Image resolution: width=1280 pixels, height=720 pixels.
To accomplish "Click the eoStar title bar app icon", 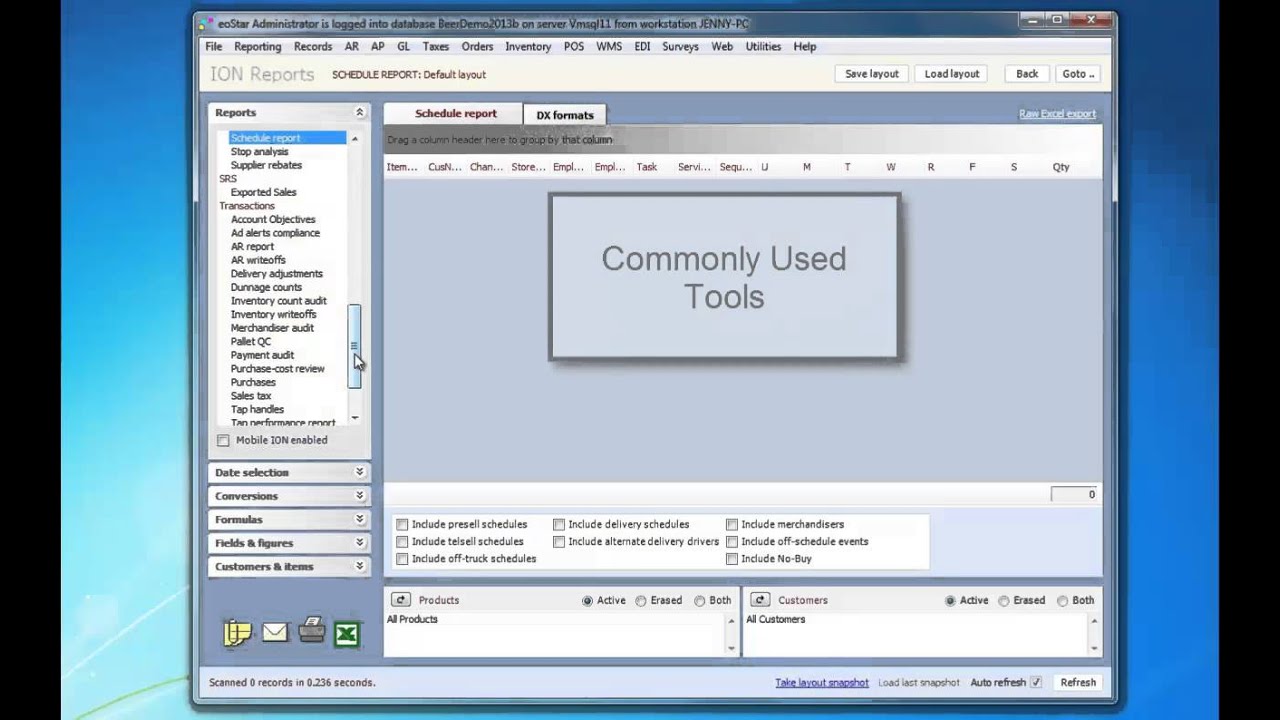I will click(205, 23).
